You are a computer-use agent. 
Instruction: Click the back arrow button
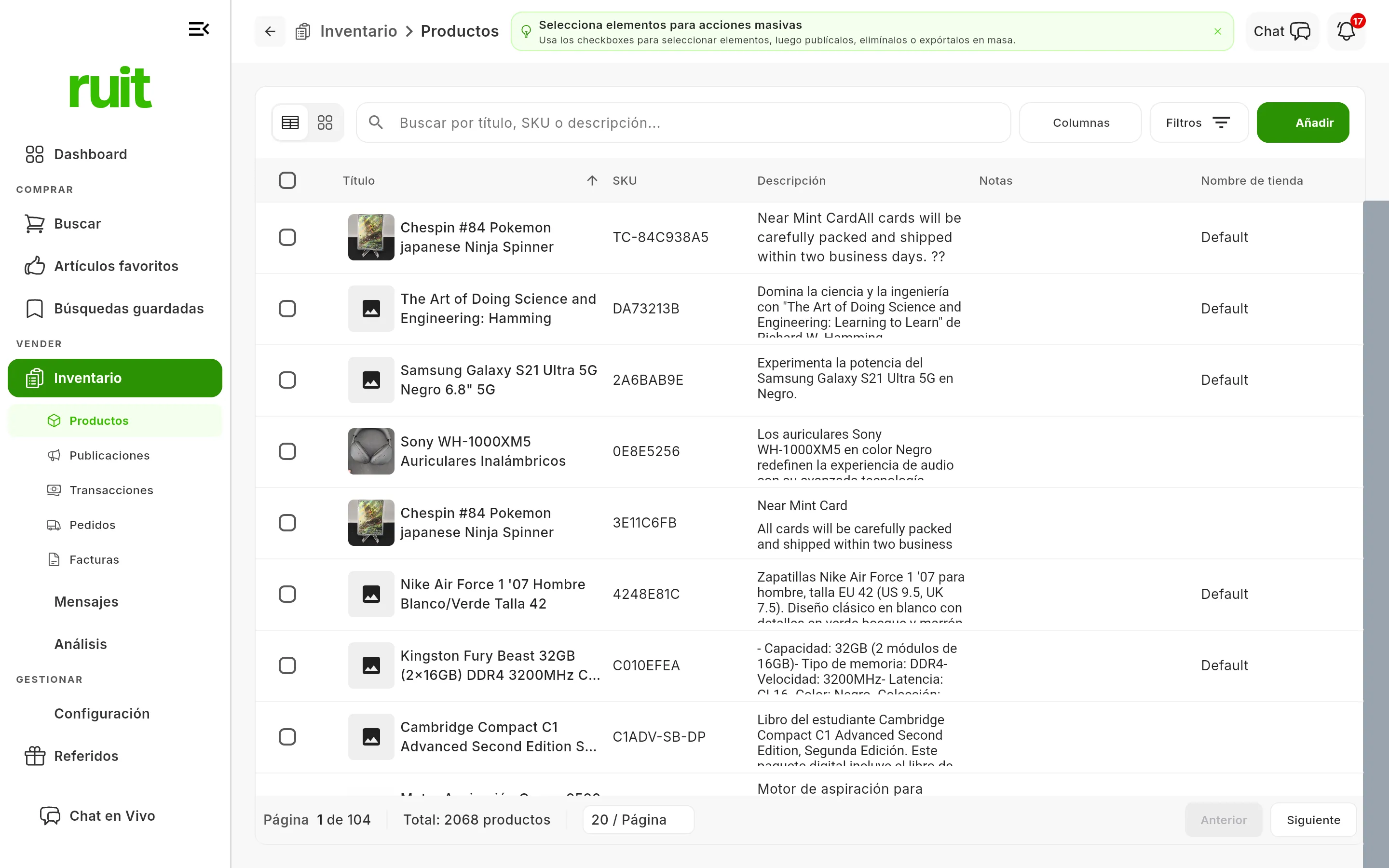pyautogui.click(x=271, y=31)
